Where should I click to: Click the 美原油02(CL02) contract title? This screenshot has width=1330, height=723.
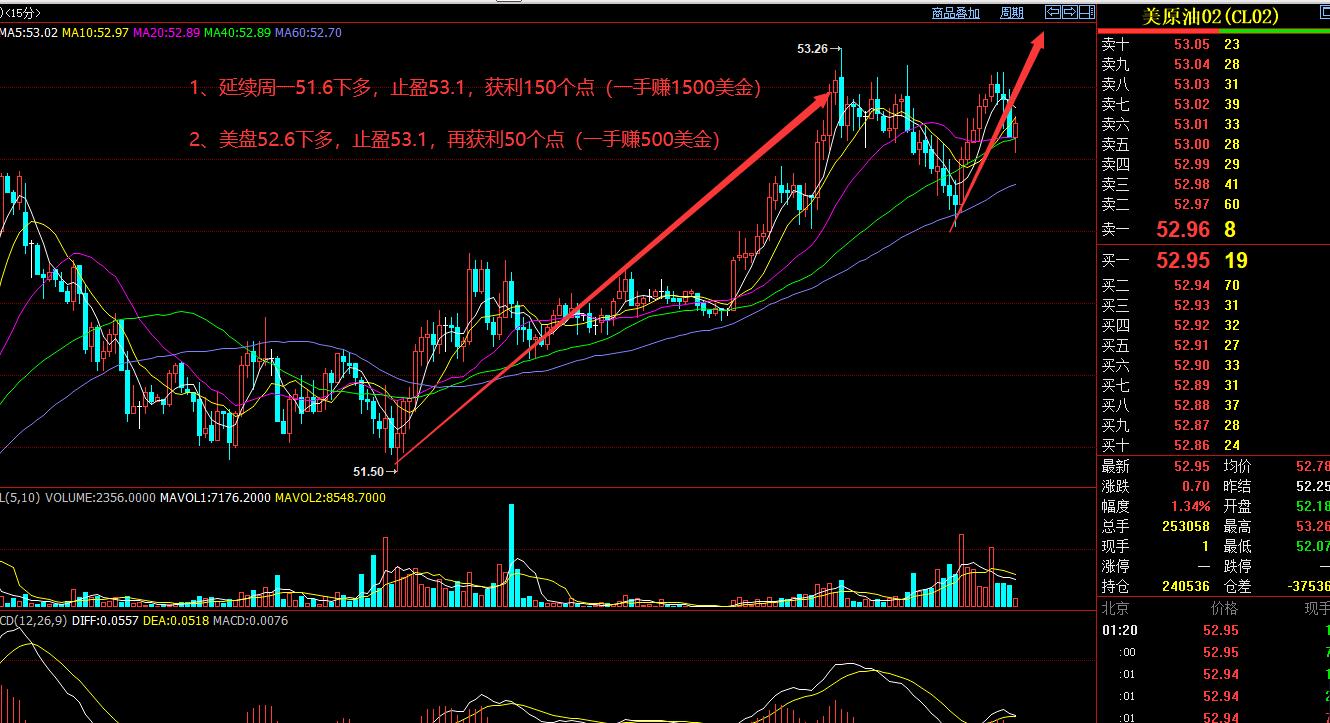click(x=1212, y=16)
